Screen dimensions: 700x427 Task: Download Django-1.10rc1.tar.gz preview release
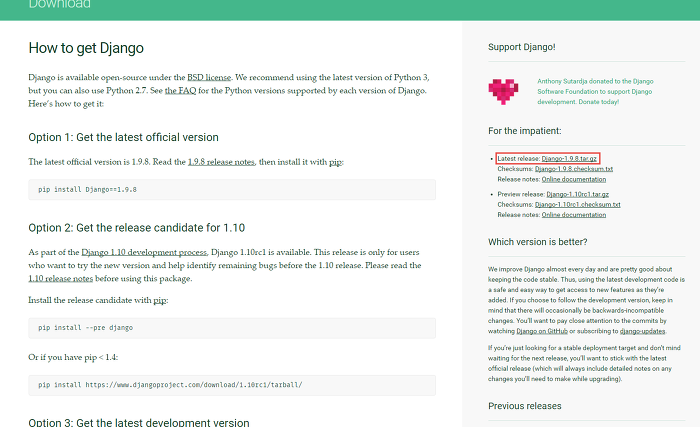(x=577, y=194)
